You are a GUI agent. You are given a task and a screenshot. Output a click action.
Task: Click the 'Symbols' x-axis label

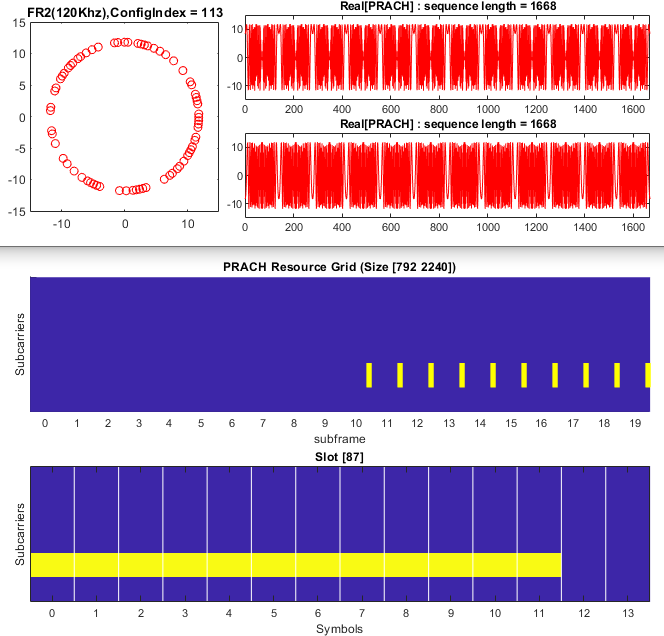[341, 629]
